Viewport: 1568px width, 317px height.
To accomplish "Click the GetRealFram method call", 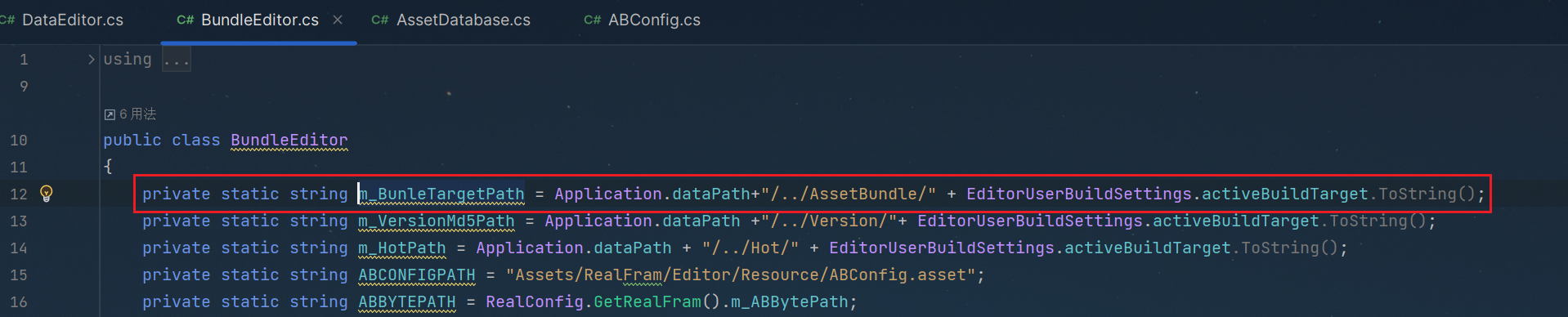I will pos(647,302).
